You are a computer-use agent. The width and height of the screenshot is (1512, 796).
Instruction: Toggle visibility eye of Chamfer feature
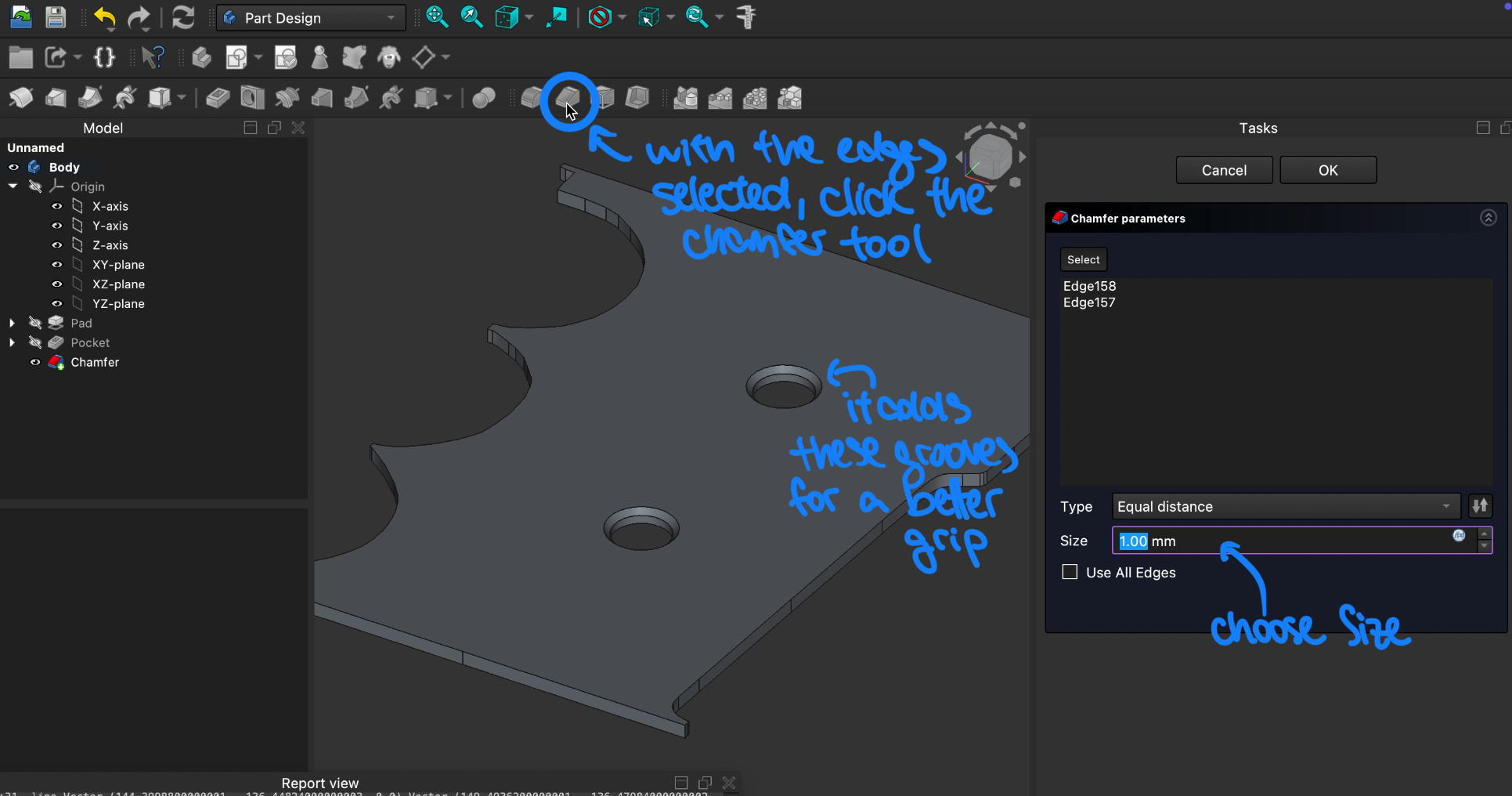35,362
